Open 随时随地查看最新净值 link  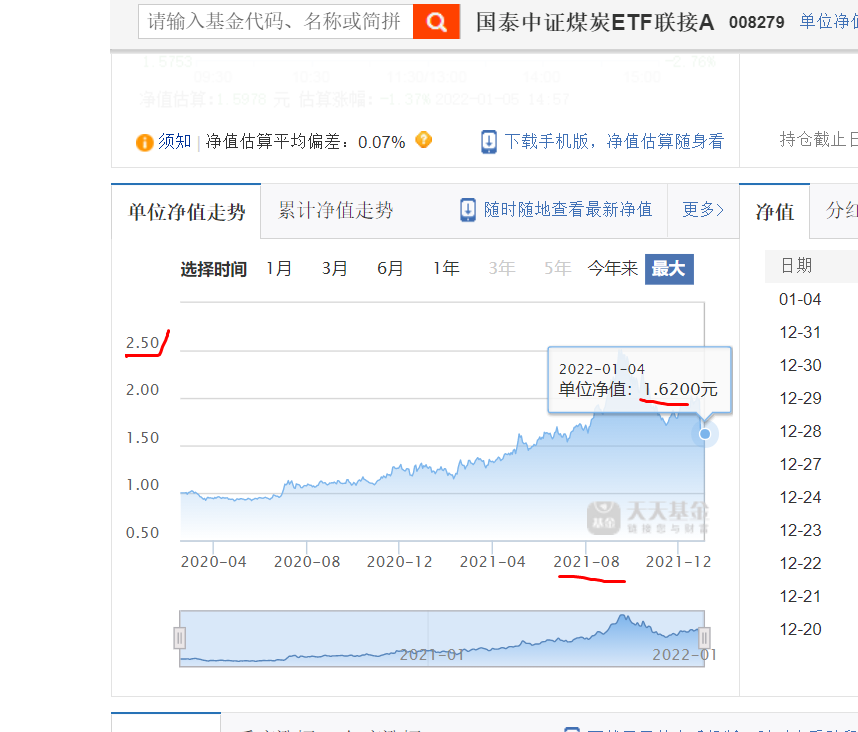click(x=568, y=210)
